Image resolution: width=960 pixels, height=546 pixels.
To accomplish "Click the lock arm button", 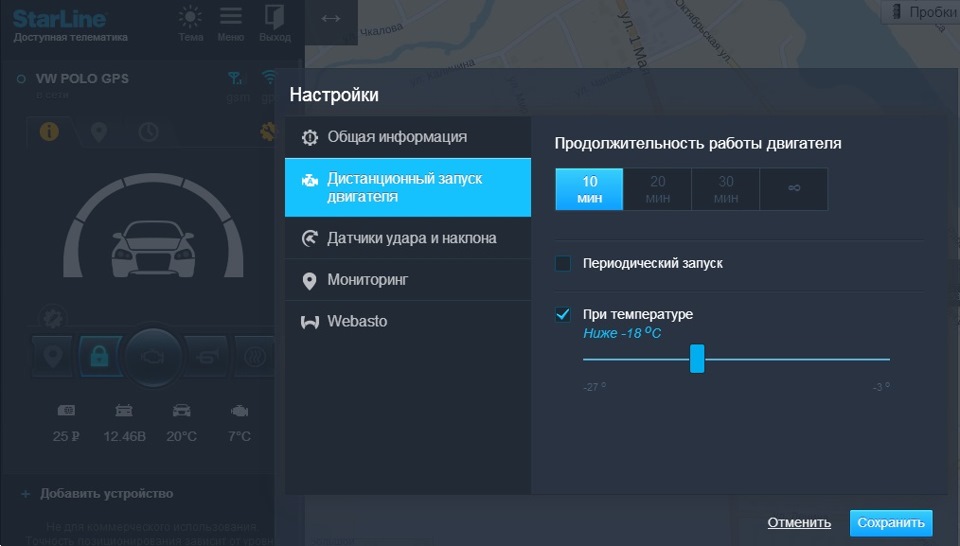I will [x=99, y=356].
